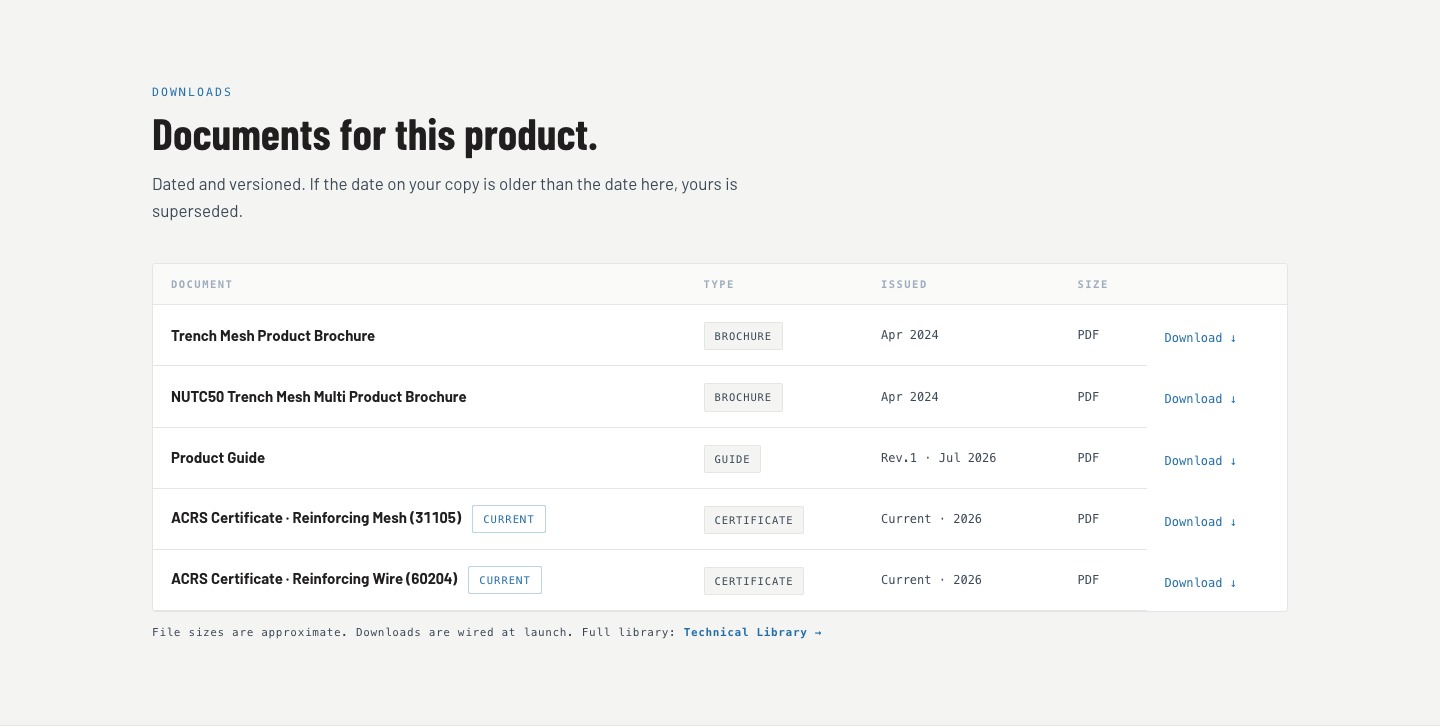The height and width of the screenshot is (726, 1440).
Task: Click the Rev.1 · Jul 2026 issue date
Action: click(x=938, y=458)
